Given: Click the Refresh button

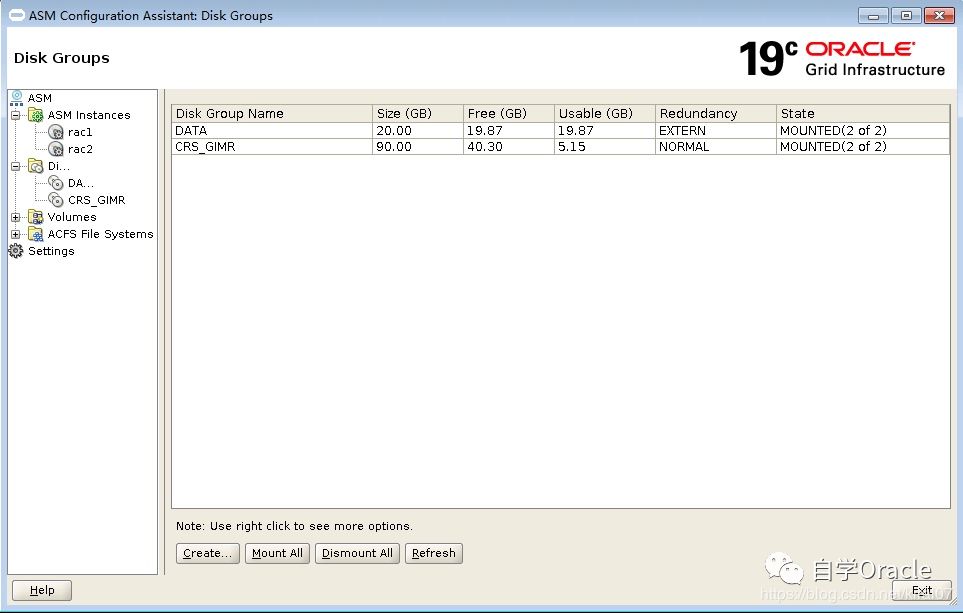Looking at the screenshot, I should click(434, 553).
